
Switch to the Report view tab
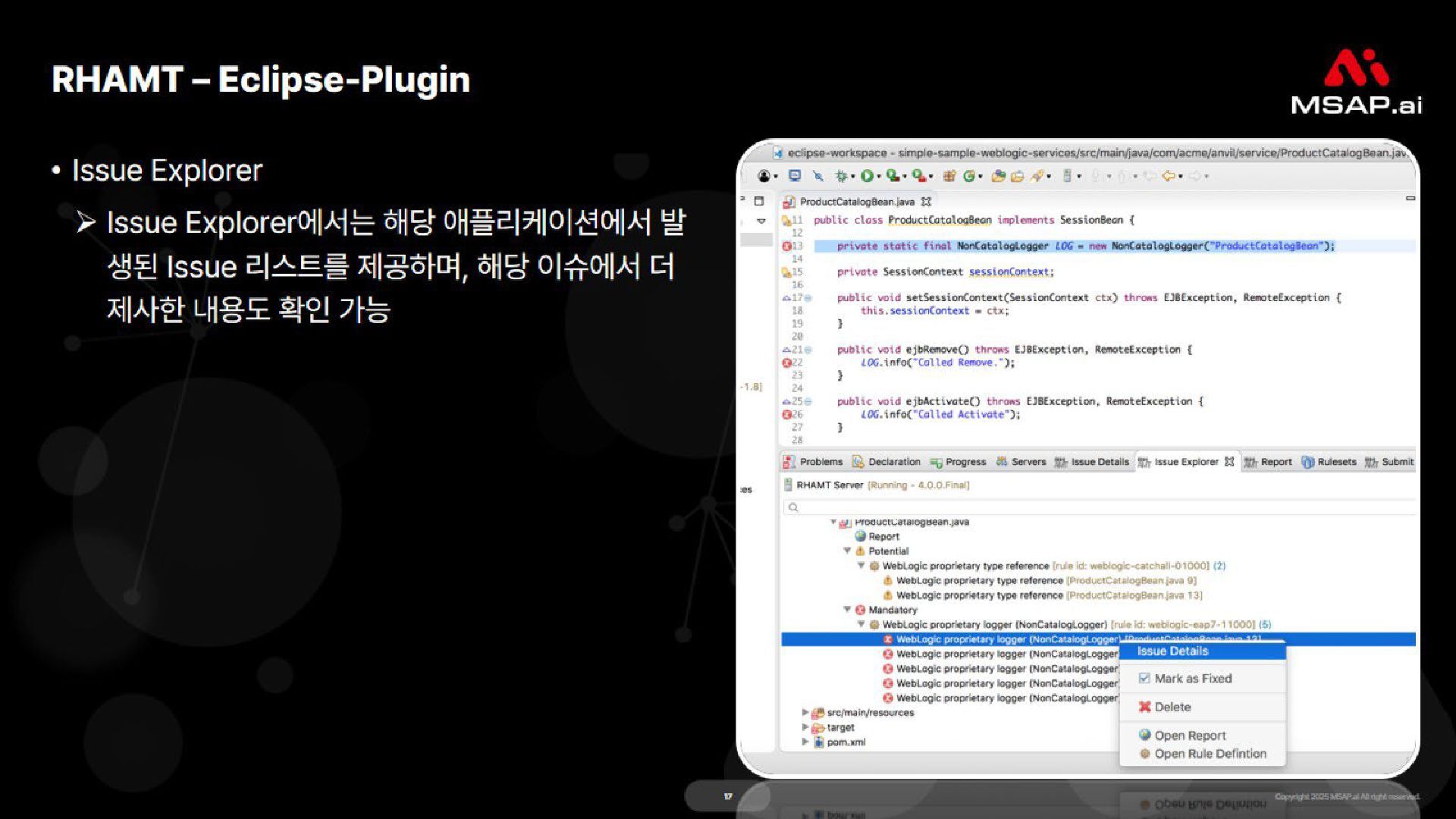point(1268,462)
